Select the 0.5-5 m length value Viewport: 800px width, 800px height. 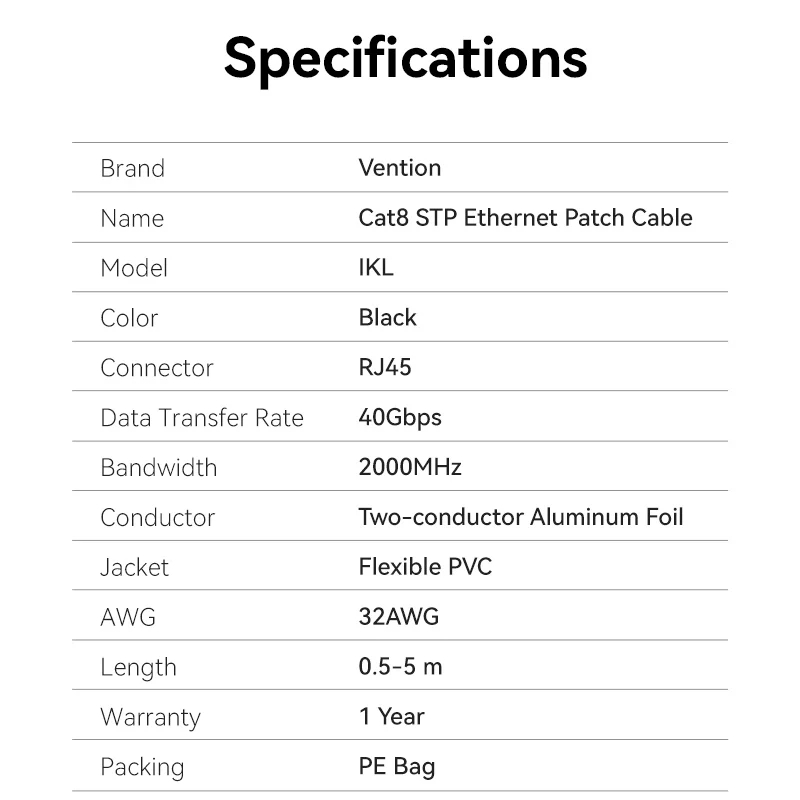[x=400, y=667]
